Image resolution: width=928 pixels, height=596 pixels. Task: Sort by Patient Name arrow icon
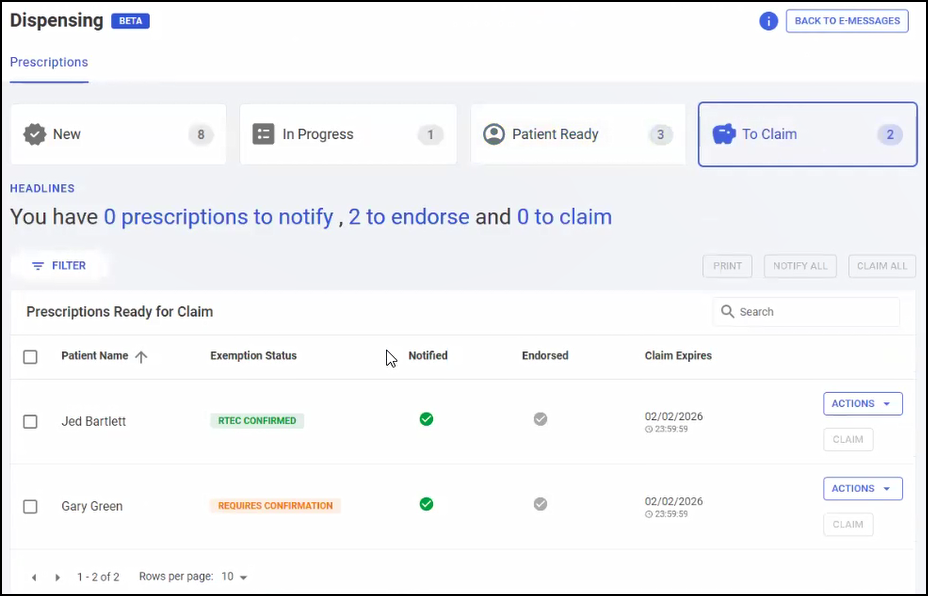tap(141, 356)
